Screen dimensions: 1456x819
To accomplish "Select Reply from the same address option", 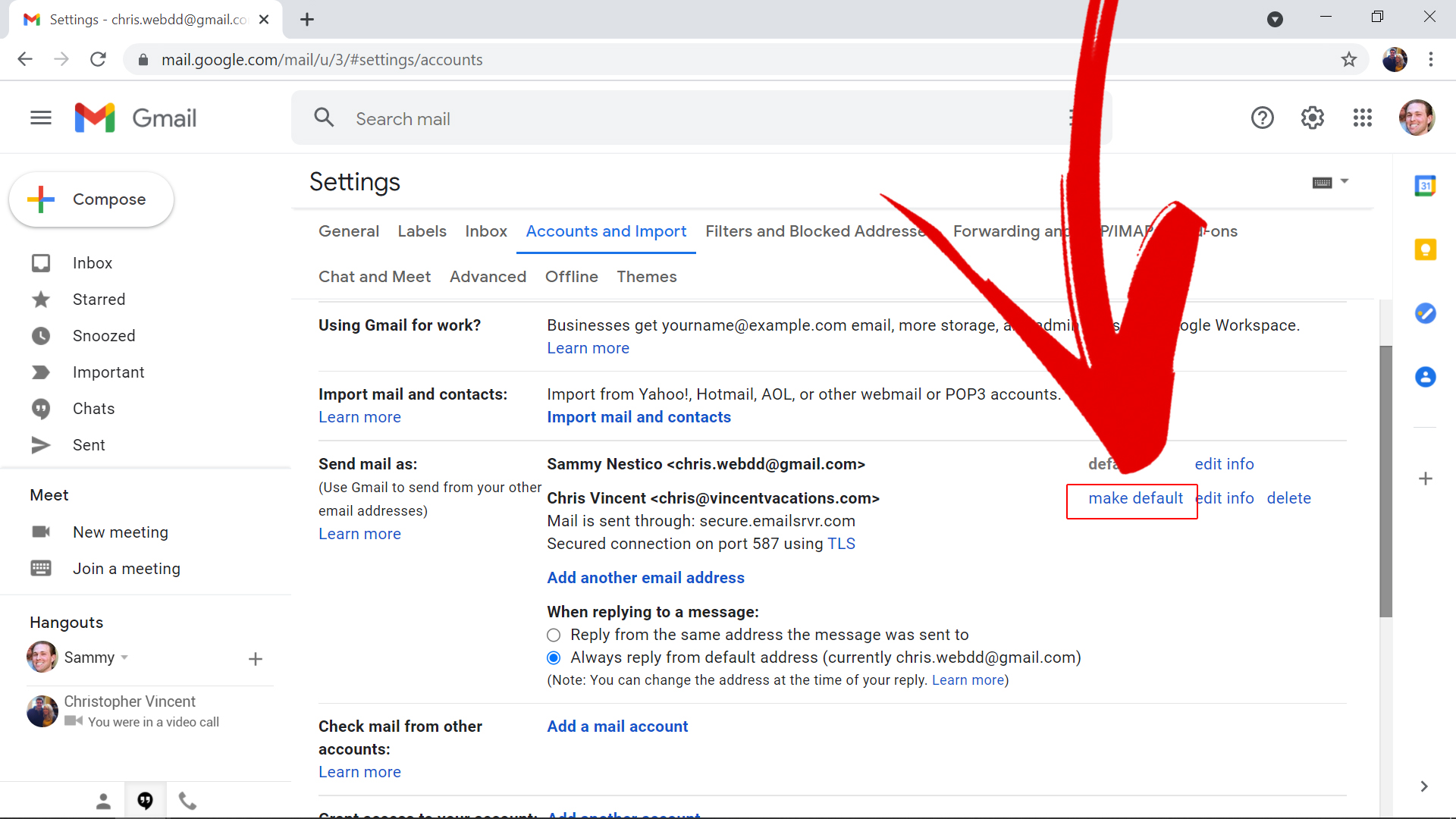I will [x=554, y=635].
